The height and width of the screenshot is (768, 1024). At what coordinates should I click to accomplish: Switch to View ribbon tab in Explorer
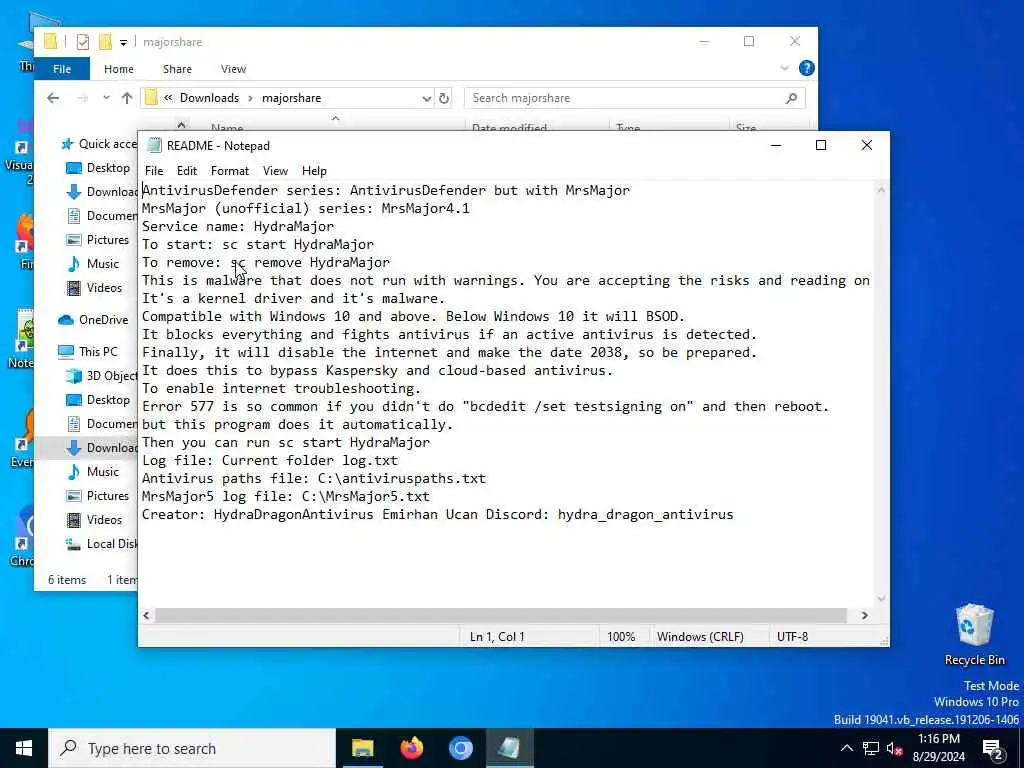coord(233,69)
